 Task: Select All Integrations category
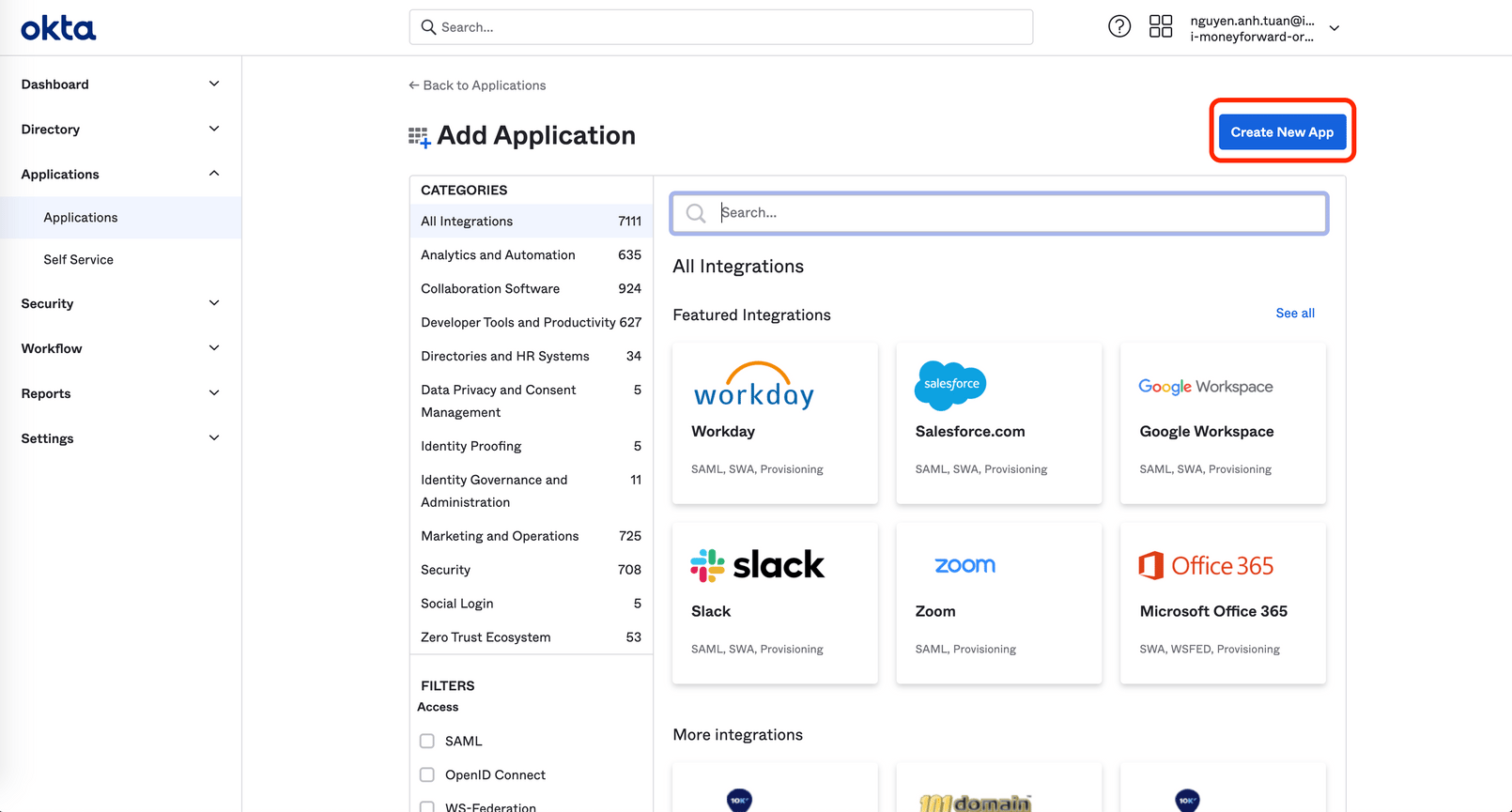click(531, 222)
